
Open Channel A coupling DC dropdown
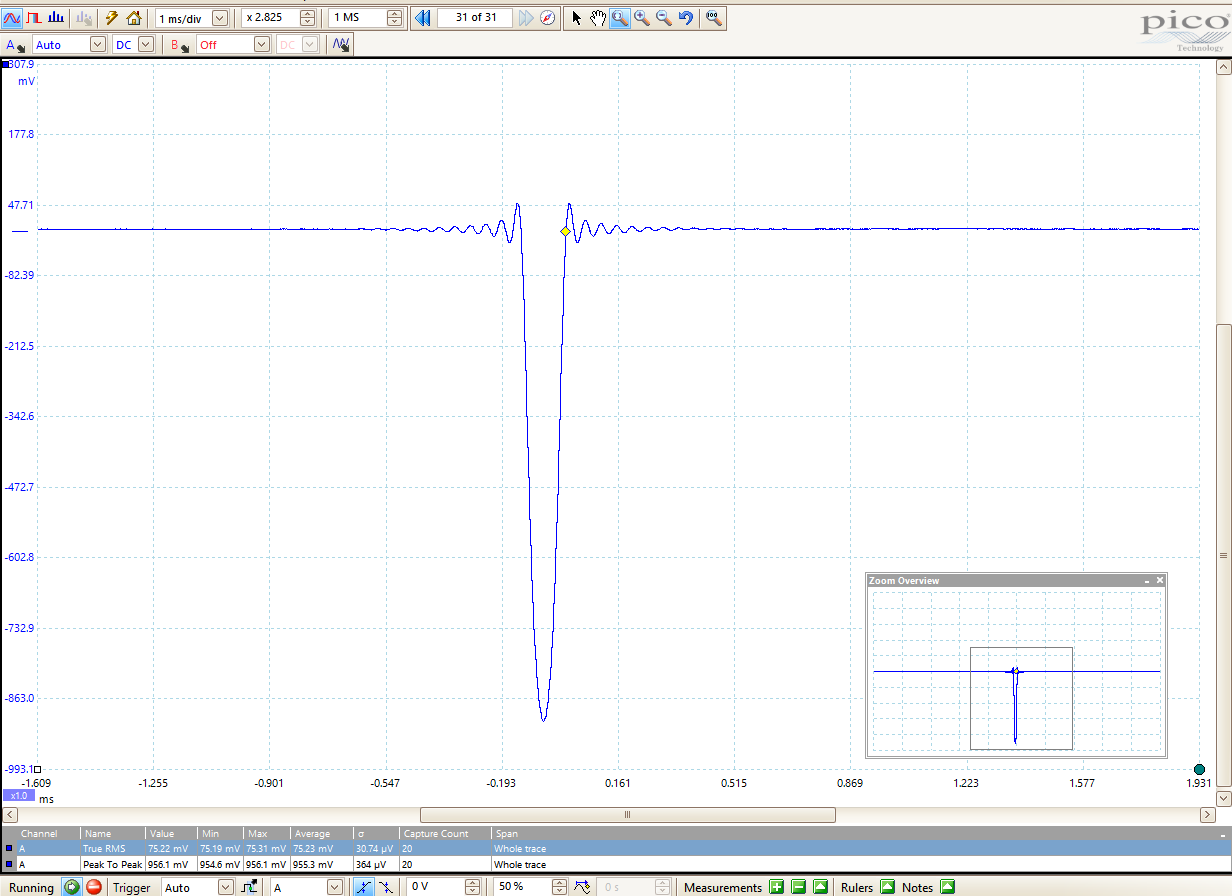coord(146,44)
